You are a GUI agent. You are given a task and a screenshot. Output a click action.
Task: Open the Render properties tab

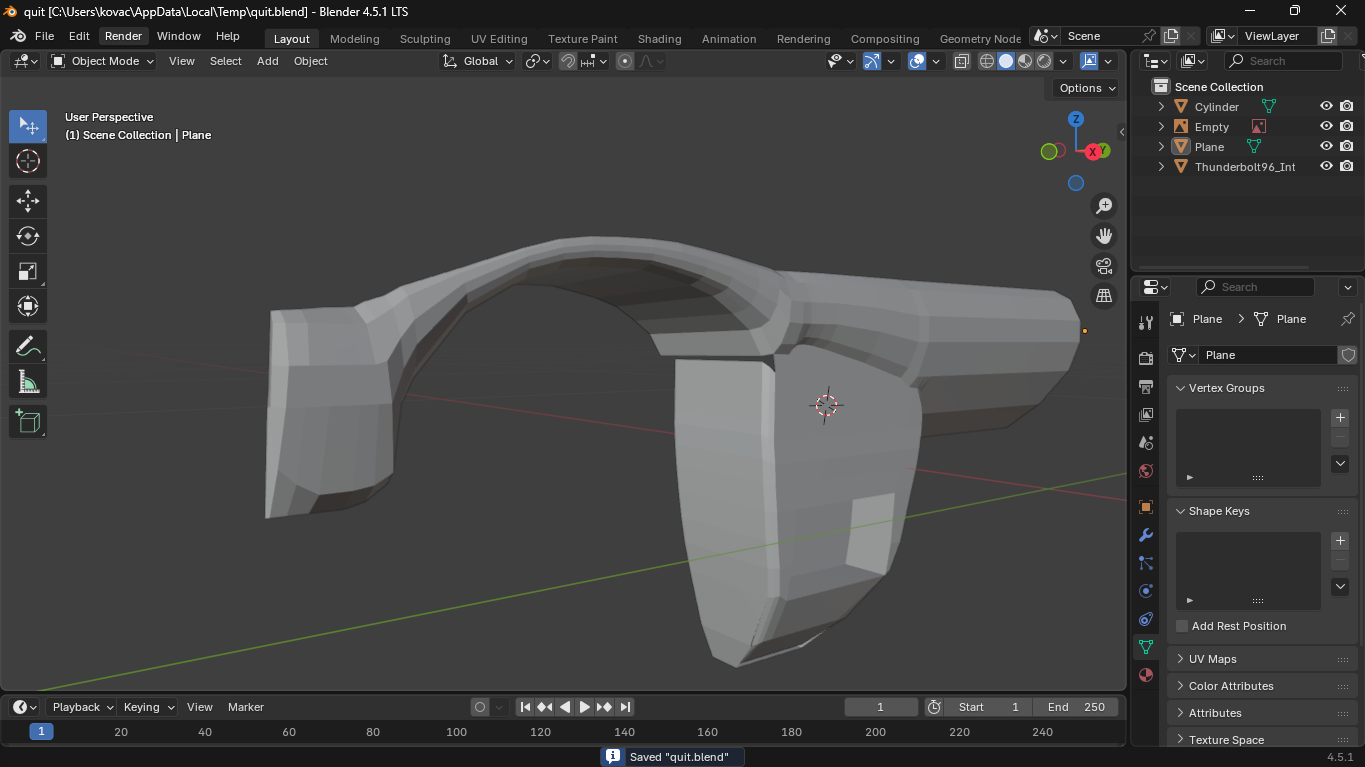click(x=1146, y=358)
